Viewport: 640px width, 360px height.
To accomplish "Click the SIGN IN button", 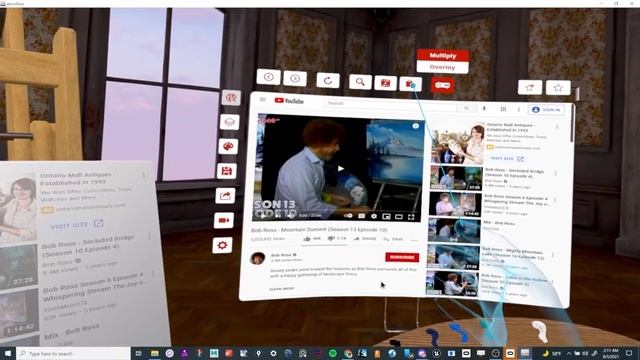I will click(547, 110).
